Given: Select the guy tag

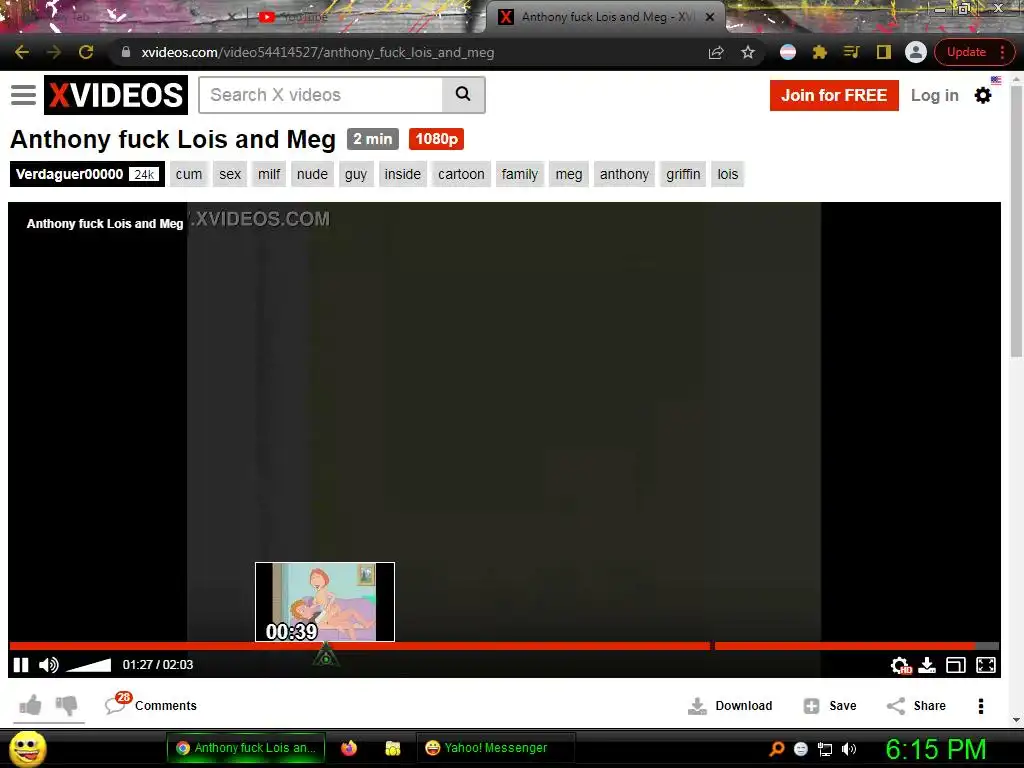Looking at the screenshot, I should coord(356,174).
